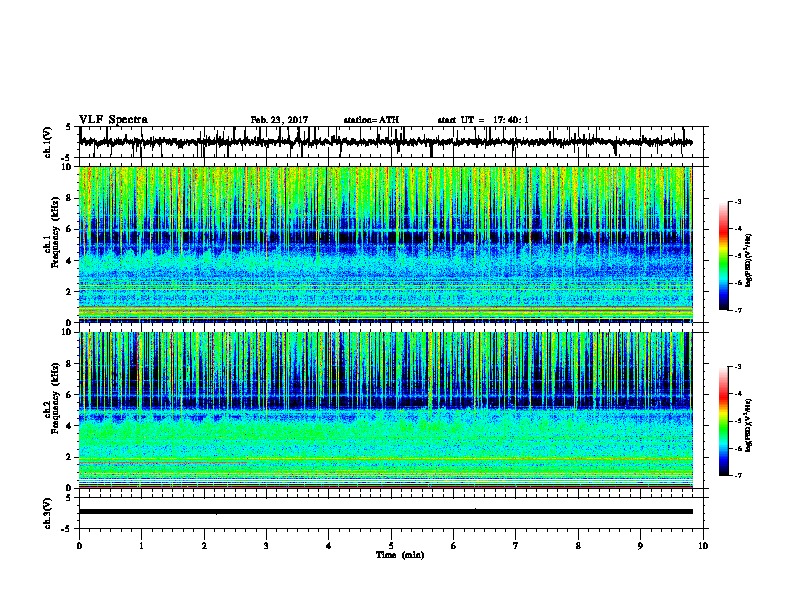This screenshot has height=612, width=792.
Task: Click the "VLF Spectra" plot title
Action: point(113,120)
